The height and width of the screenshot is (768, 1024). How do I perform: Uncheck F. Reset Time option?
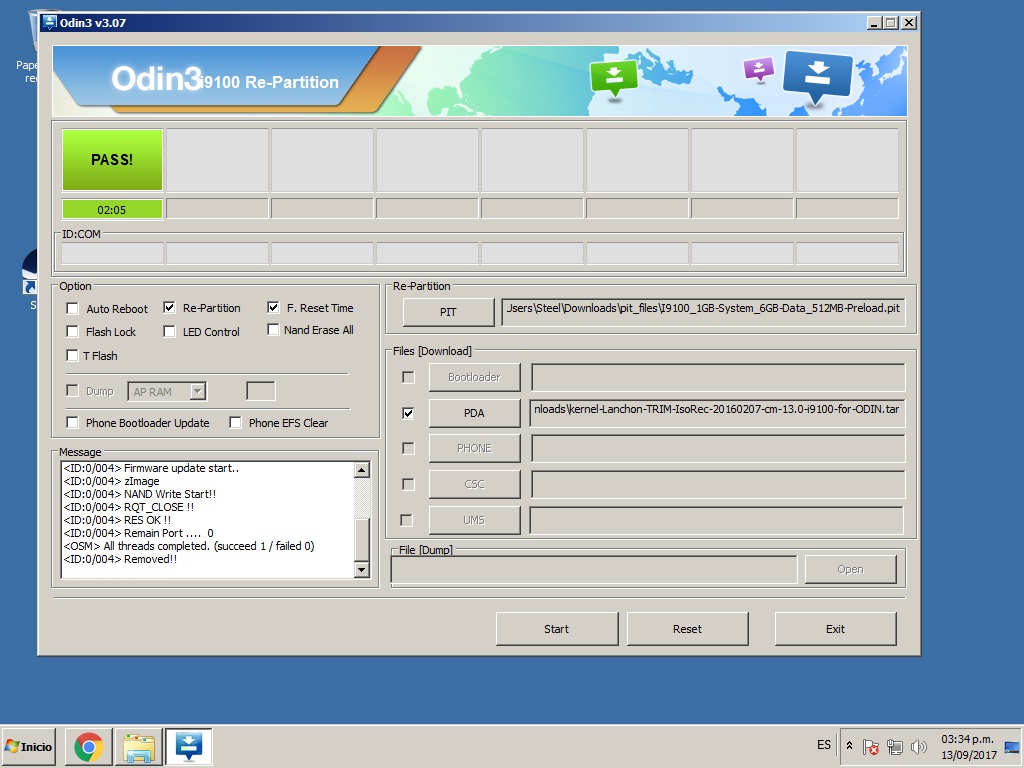[273, 308]
